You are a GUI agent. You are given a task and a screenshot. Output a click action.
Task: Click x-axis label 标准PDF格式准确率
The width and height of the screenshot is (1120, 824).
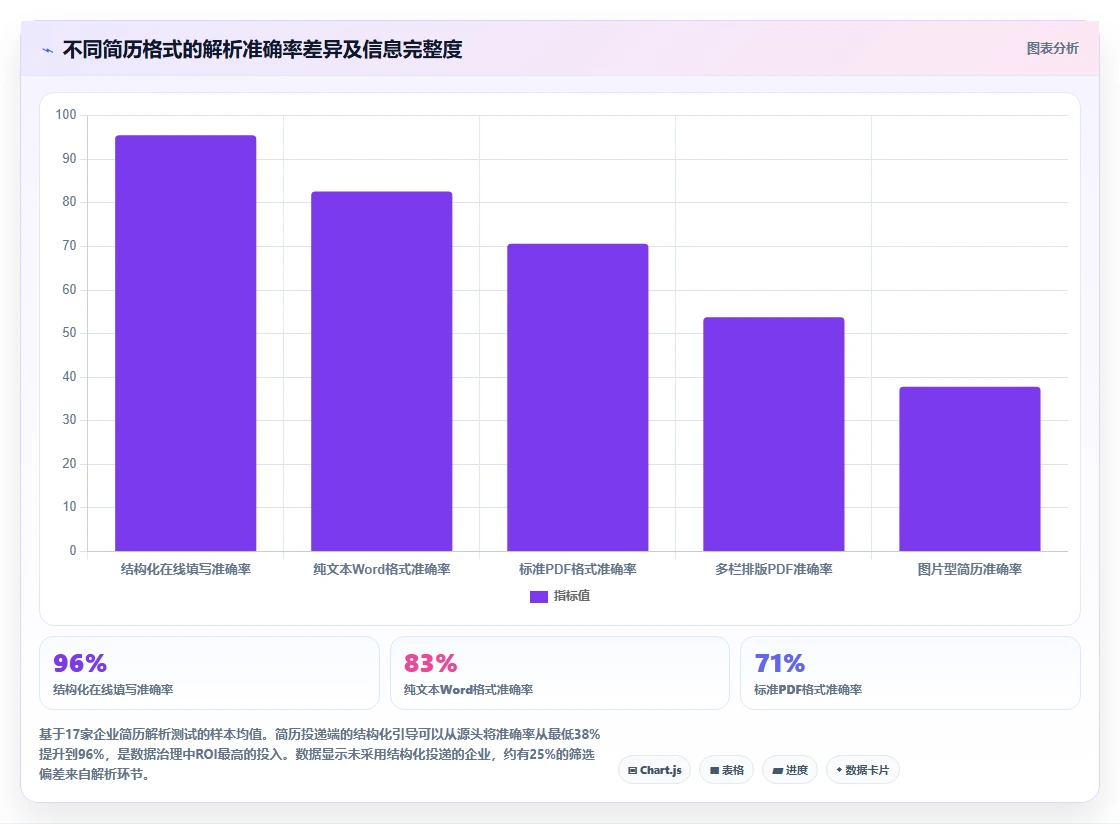pyautogui.click(x=578, y=569)
